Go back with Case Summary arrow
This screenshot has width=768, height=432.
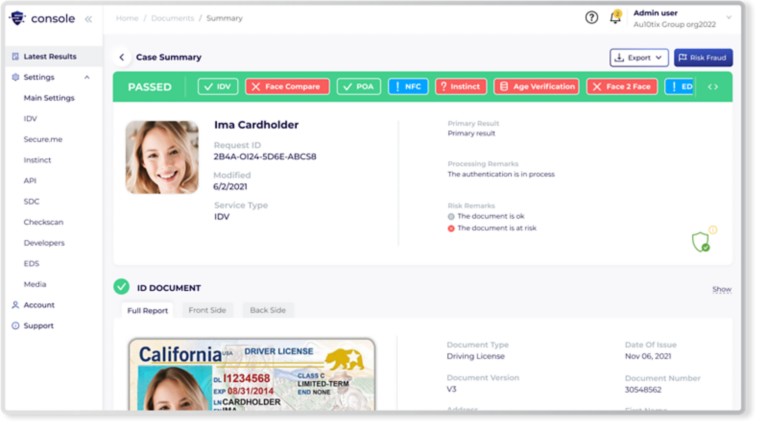click(121, 57)
